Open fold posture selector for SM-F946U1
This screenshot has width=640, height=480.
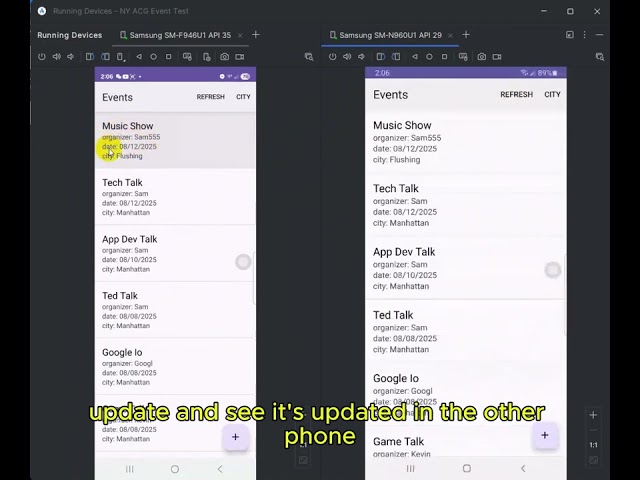[x=121, y=57]
